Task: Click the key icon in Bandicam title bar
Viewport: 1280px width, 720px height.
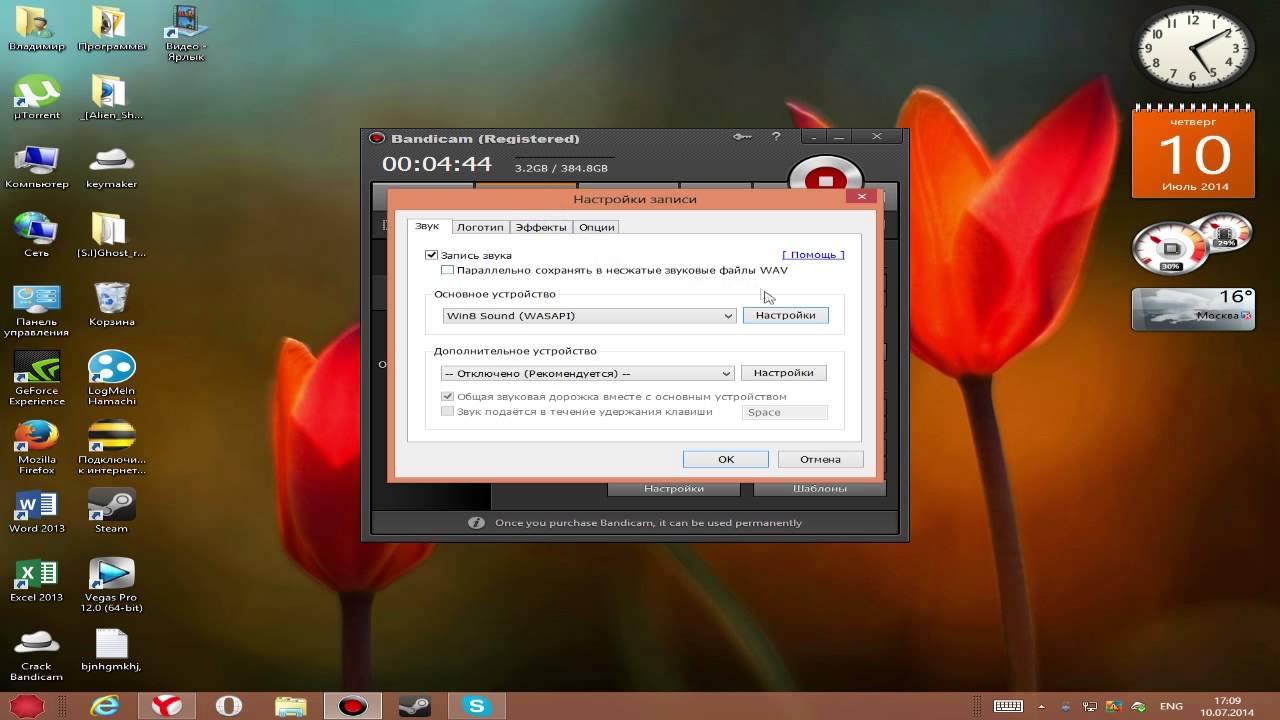Action: pyautogui.click(x=742, y=137)
